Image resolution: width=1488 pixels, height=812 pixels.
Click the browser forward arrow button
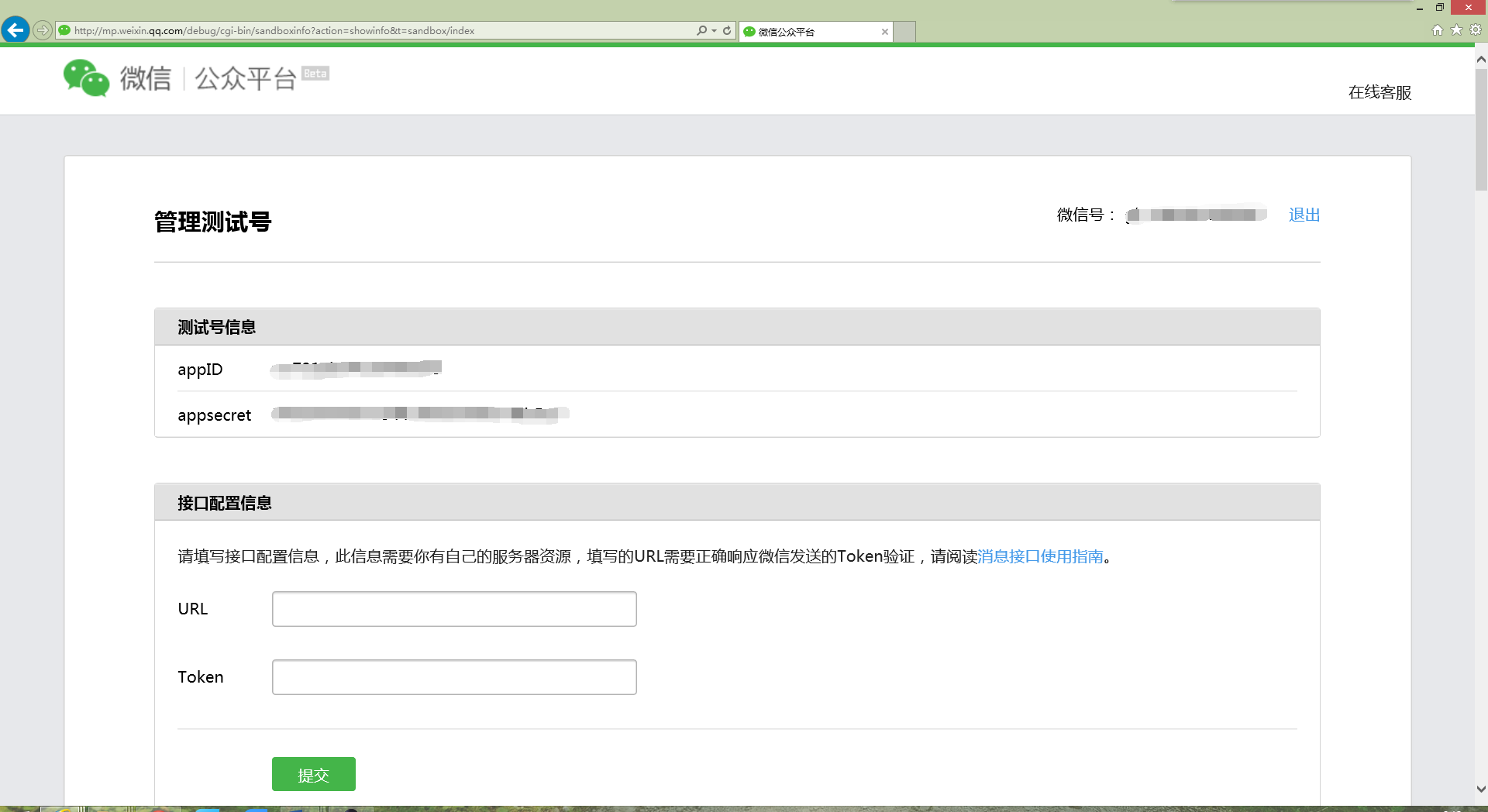[x=43, y=30]
